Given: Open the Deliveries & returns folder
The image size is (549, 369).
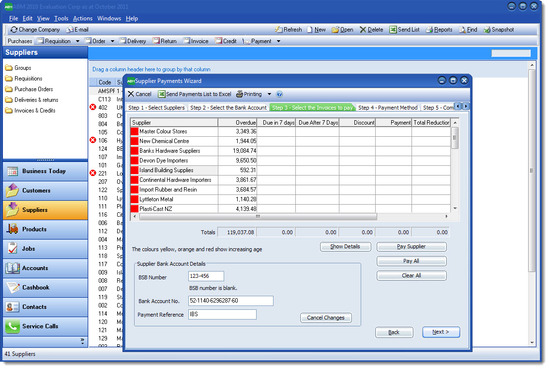Looking at the screenshot, I should (x=32, y=100).
